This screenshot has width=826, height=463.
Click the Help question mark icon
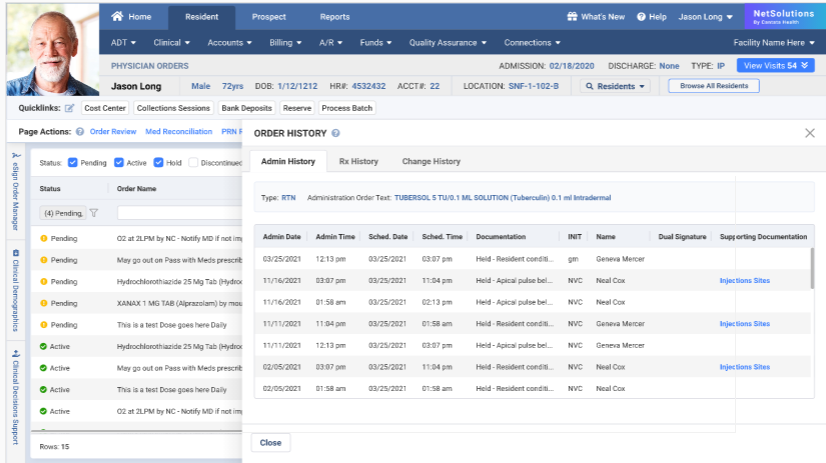click(x=641, y=17)
